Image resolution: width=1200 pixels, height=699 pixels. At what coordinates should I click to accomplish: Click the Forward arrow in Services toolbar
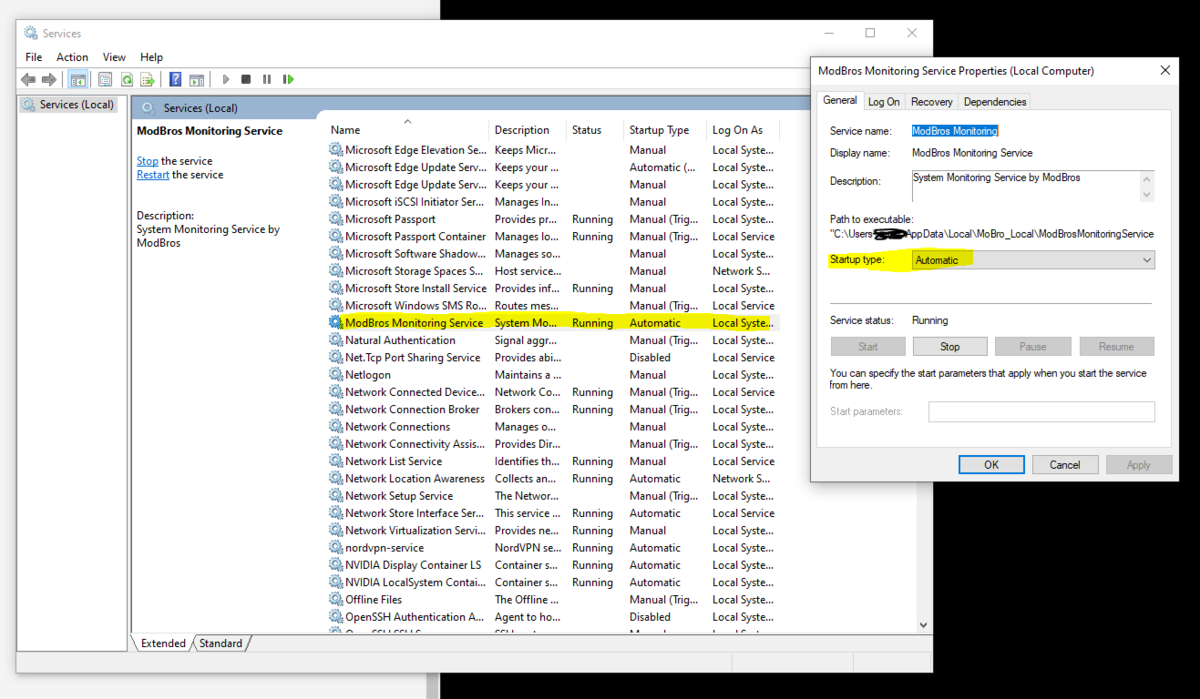coord(49,79)
